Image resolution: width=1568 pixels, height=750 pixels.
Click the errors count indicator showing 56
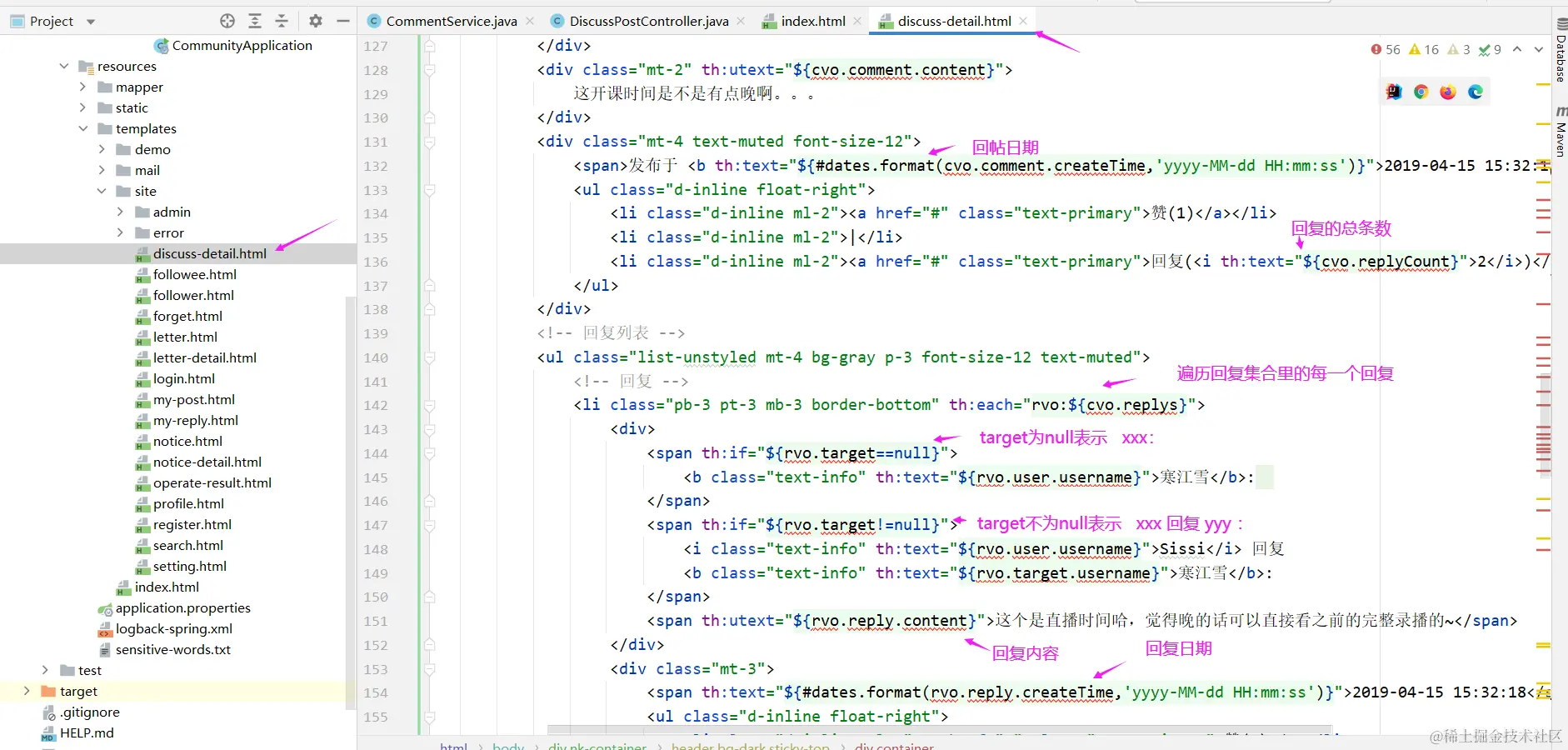coord(1386,49)
